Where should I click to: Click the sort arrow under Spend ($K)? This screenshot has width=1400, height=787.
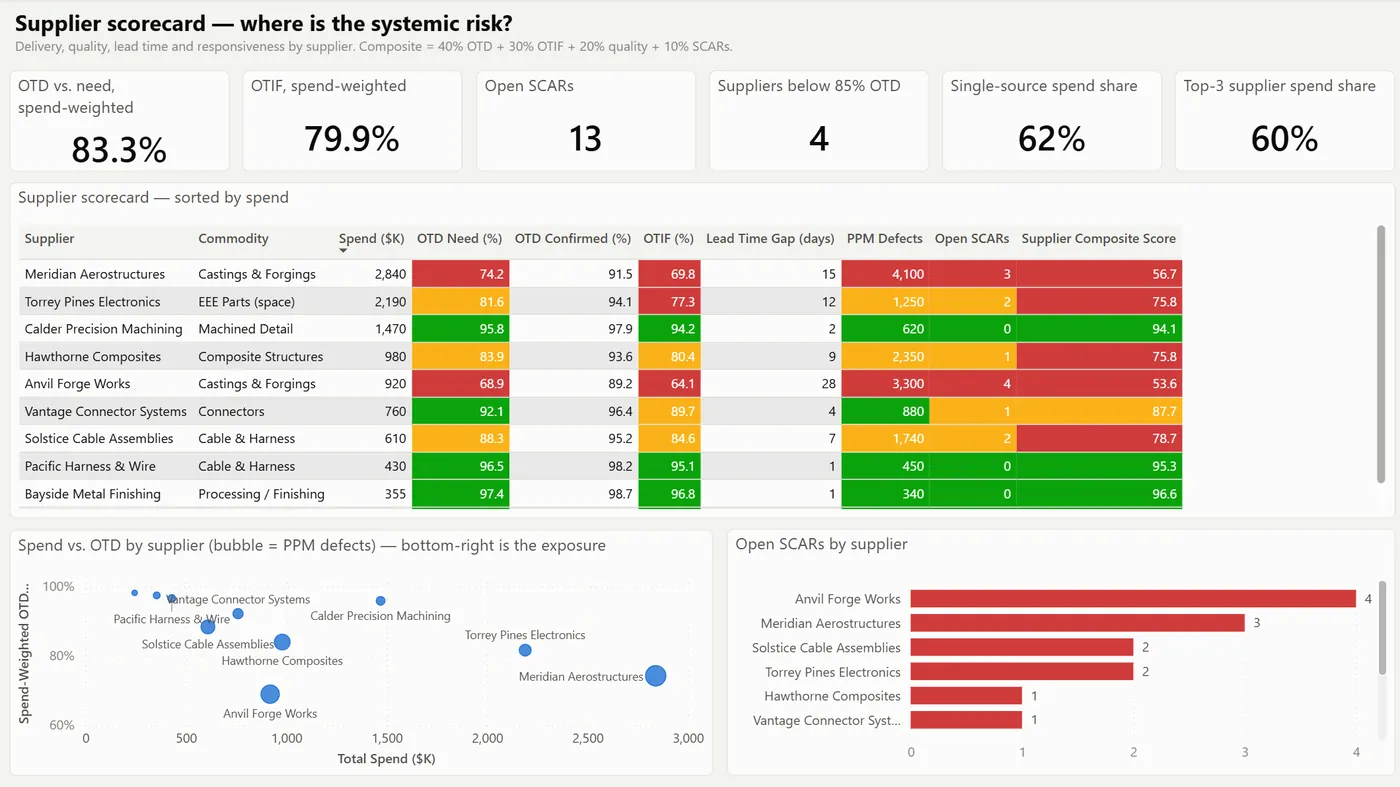coord(344,251)
